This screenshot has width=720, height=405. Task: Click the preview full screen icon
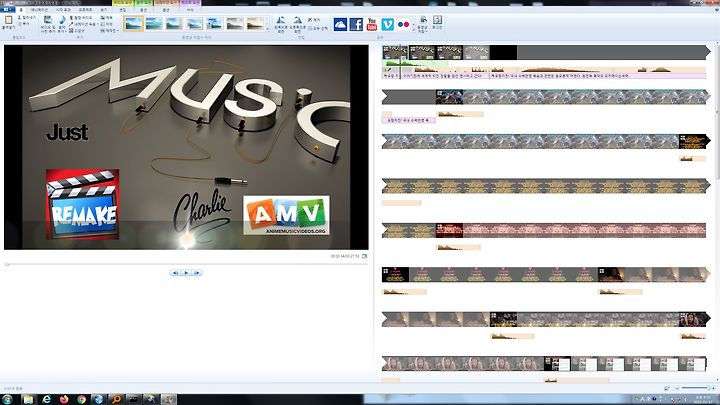tap(365, 256)
